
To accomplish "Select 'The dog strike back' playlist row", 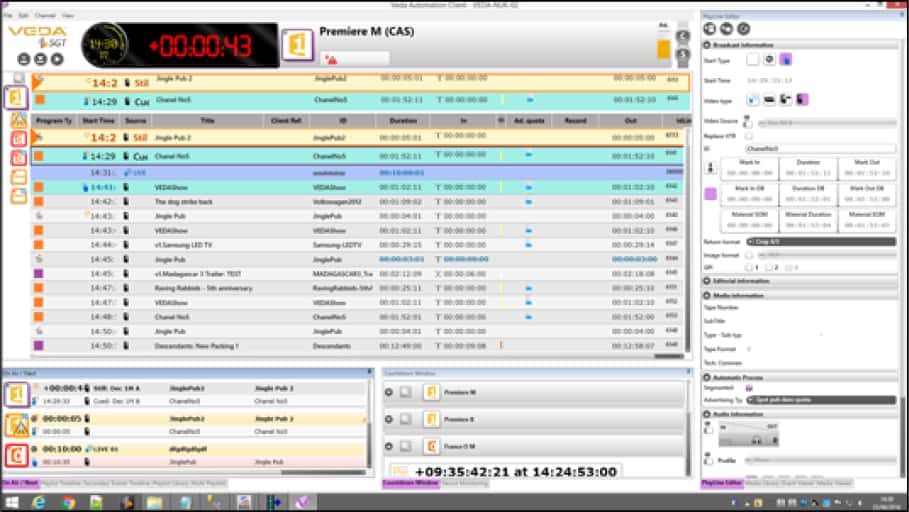I will (358, 202).
